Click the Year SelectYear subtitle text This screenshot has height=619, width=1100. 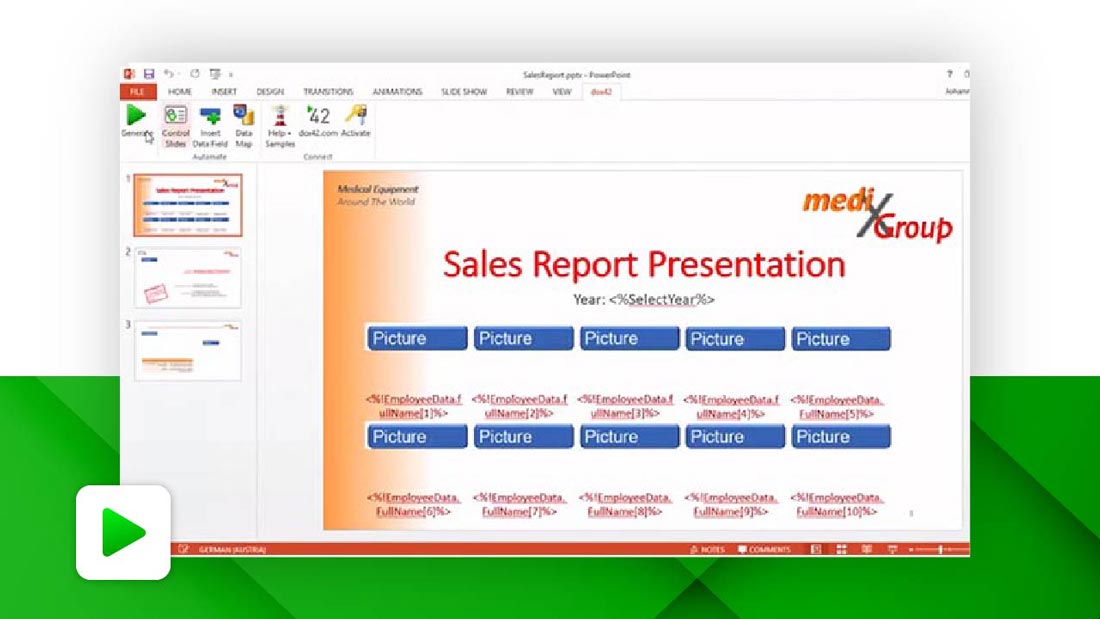click(643, 300)
